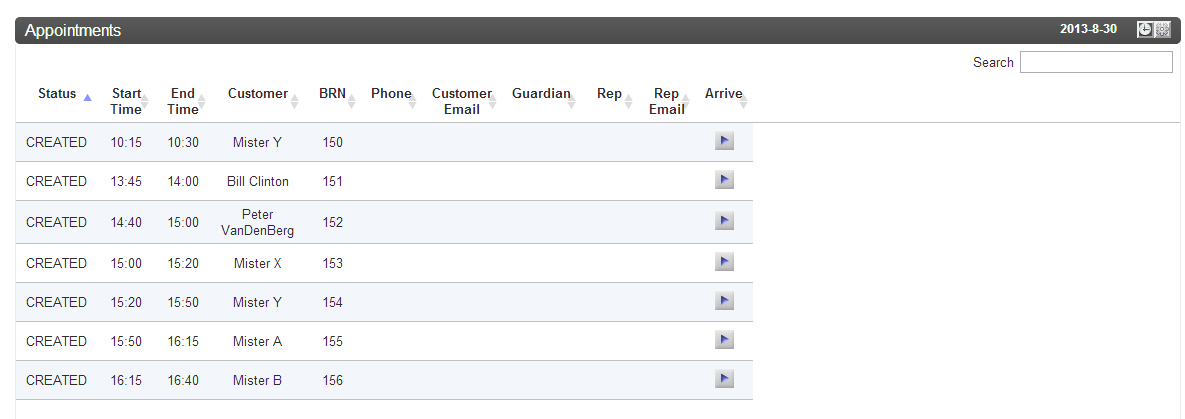Sort by Customer Email column
Image resolution: width=1185 pixels, height=419 pixels.
tap(462, 101)
